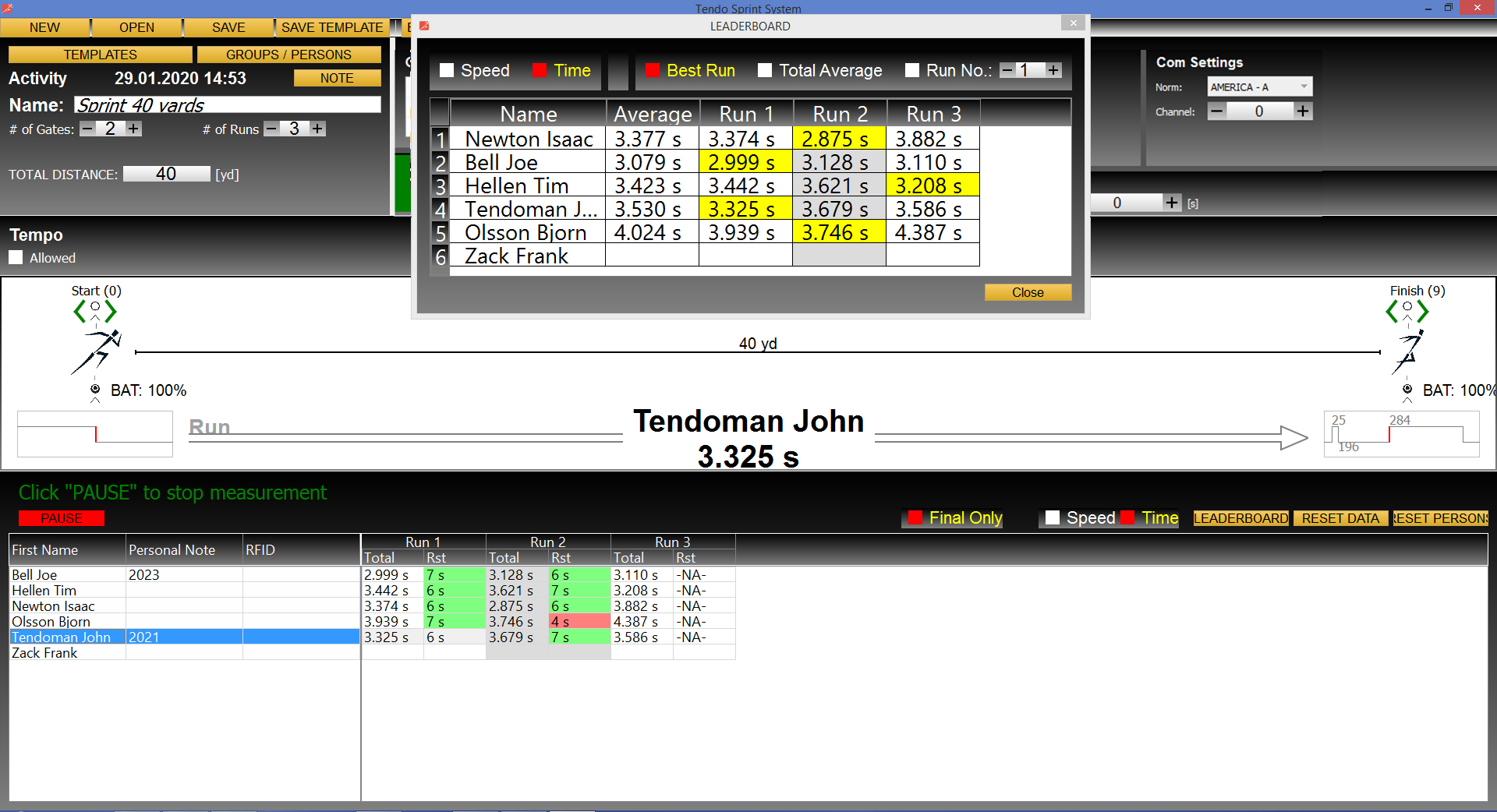Click Olsson Bjorn's red 4 s rest cell
The height and width of the screenshot is (812, 1497).
coord(579,621)
